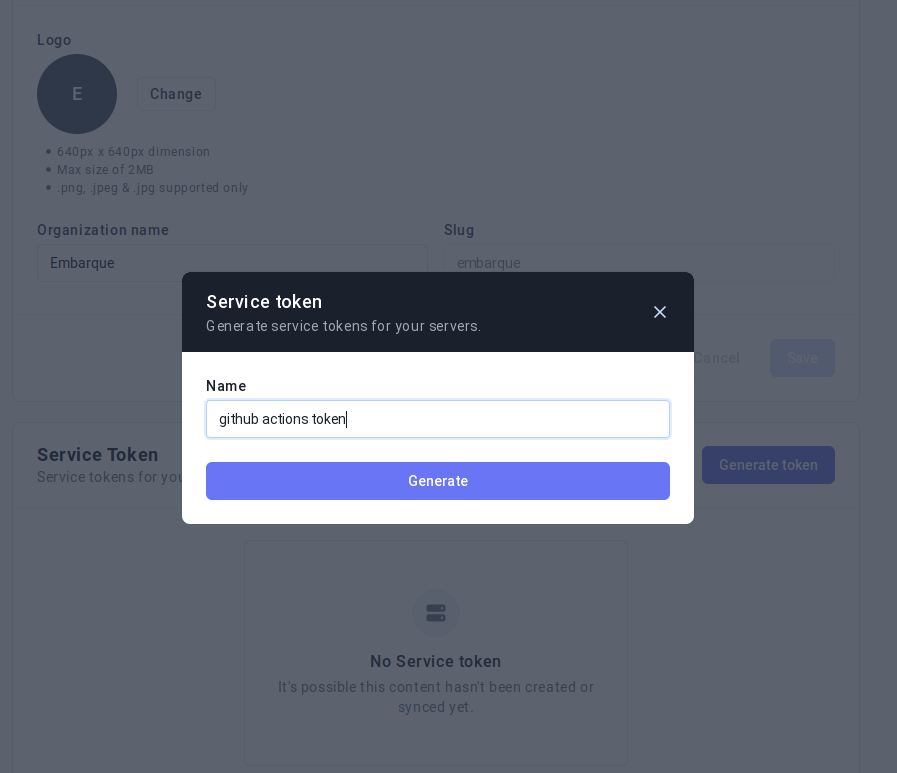Image resolution: width=897 pixels, height=773 pixels.
Task: Click the server icon above No Service token
Action: 436,613
